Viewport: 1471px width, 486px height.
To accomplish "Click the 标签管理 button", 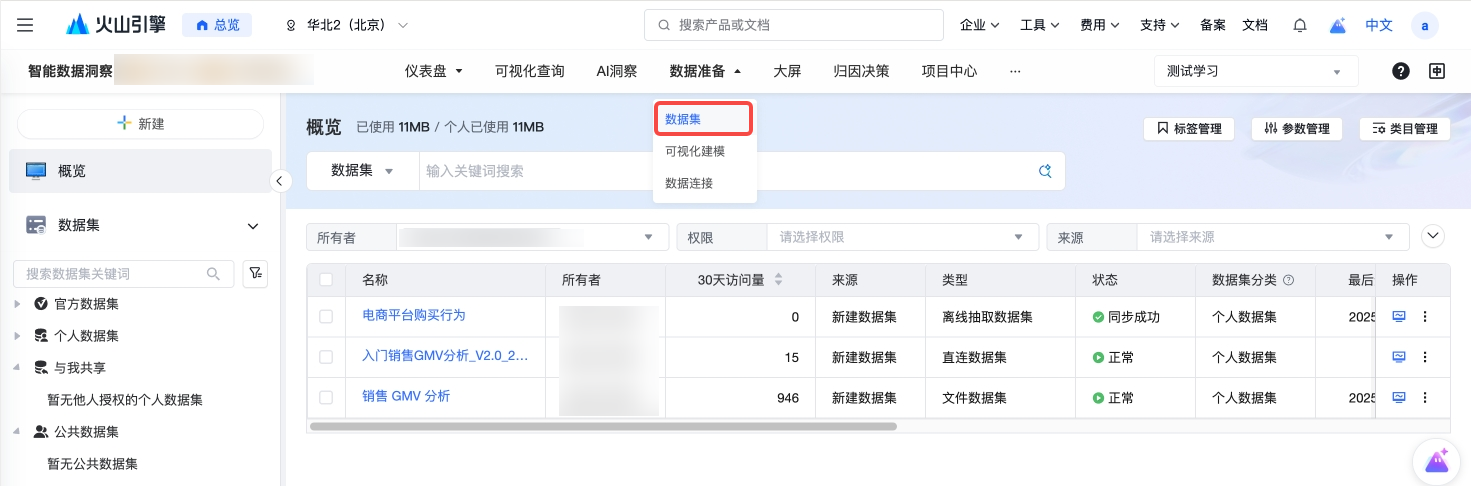I will click(x=1189, y=129).
